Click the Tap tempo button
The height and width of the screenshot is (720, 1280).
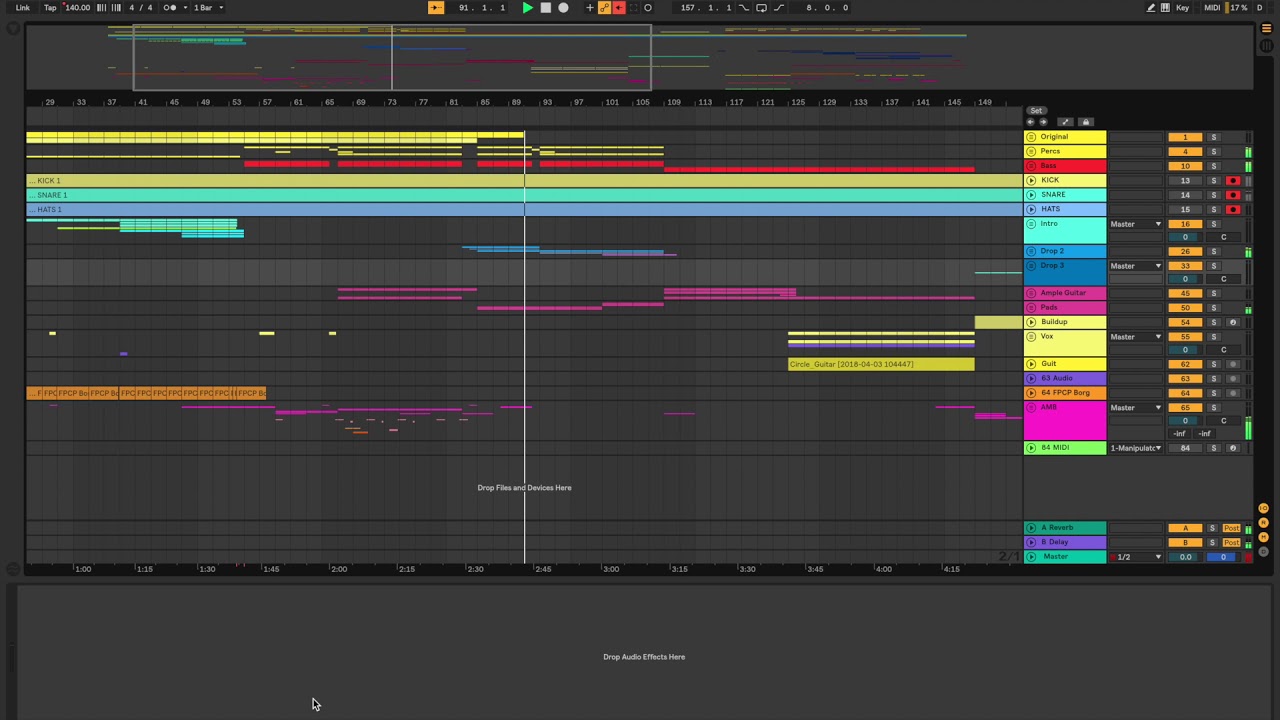(50, 8)
